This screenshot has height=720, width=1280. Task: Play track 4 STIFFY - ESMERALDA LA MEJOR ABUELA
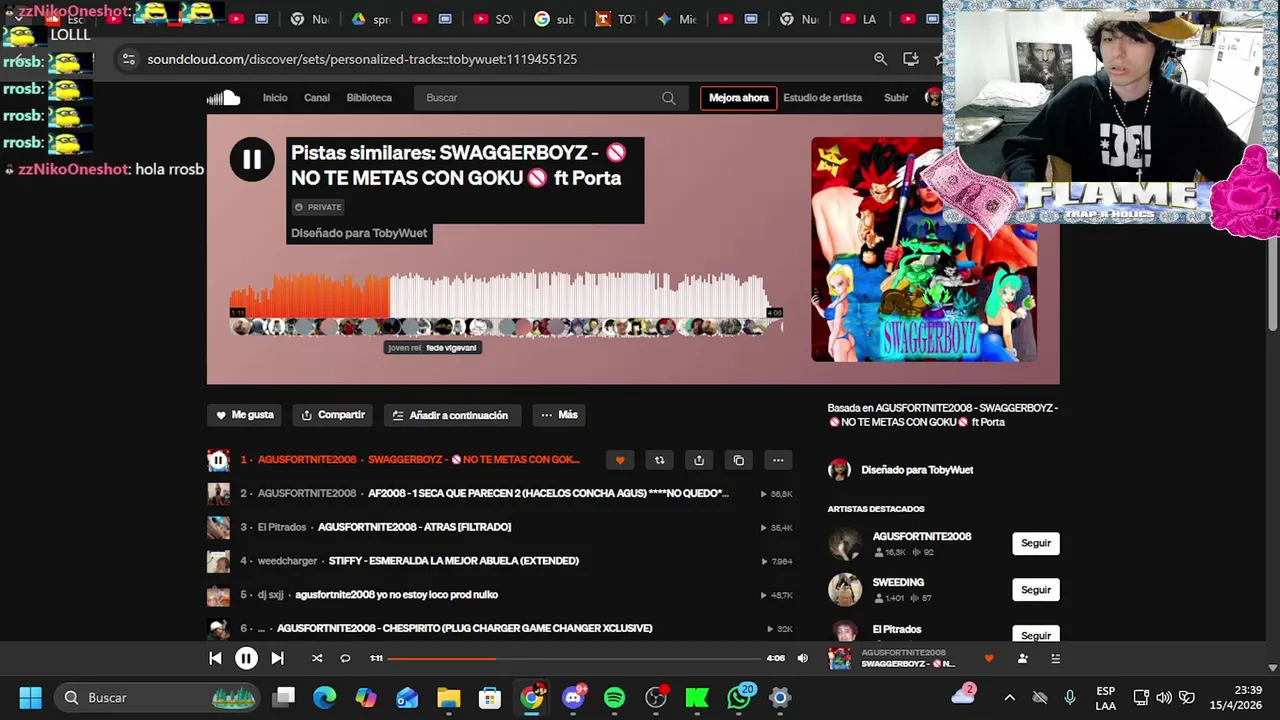454,561
